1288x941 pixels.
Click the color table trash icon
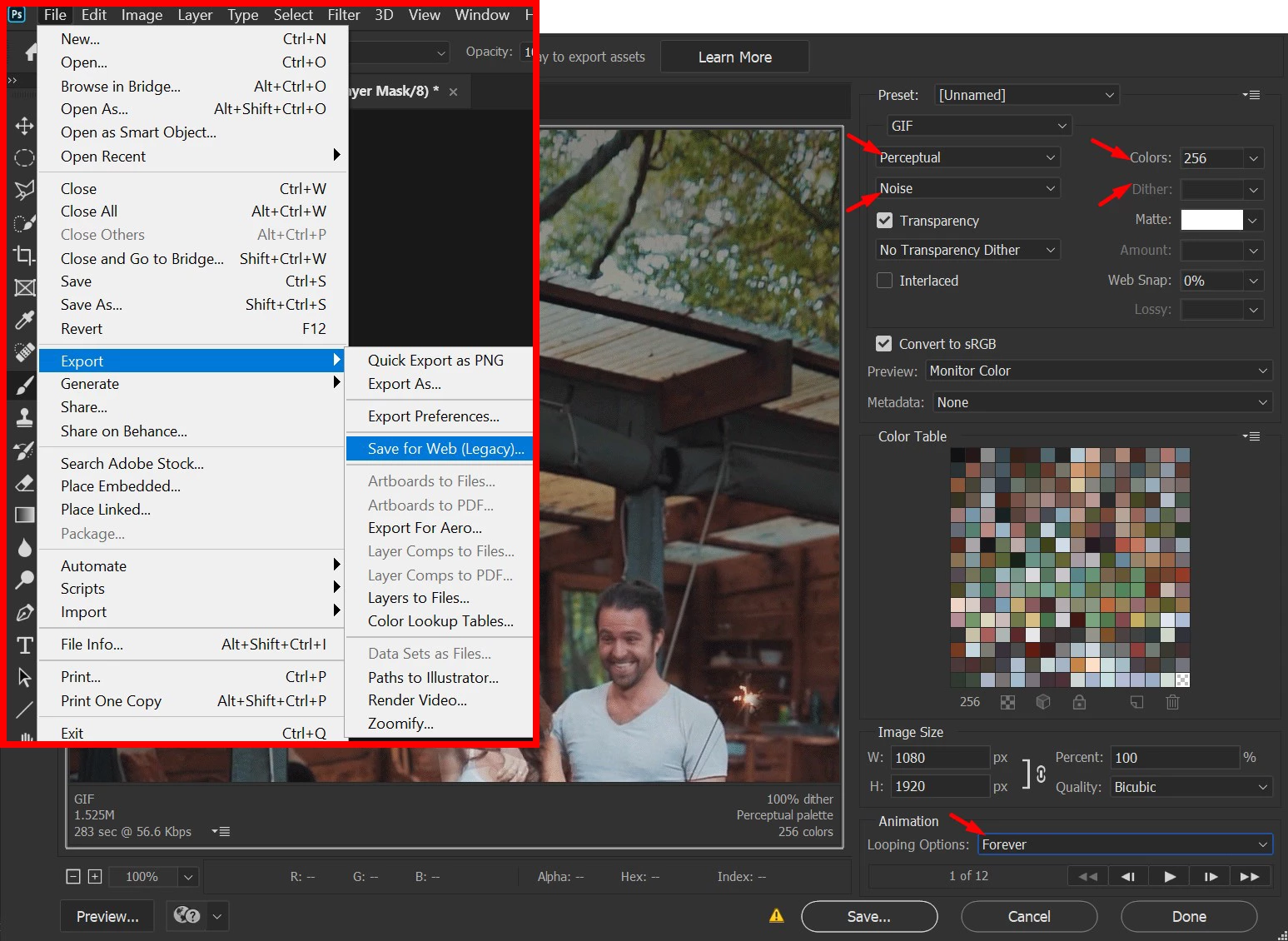click(x=1172, y=702)
